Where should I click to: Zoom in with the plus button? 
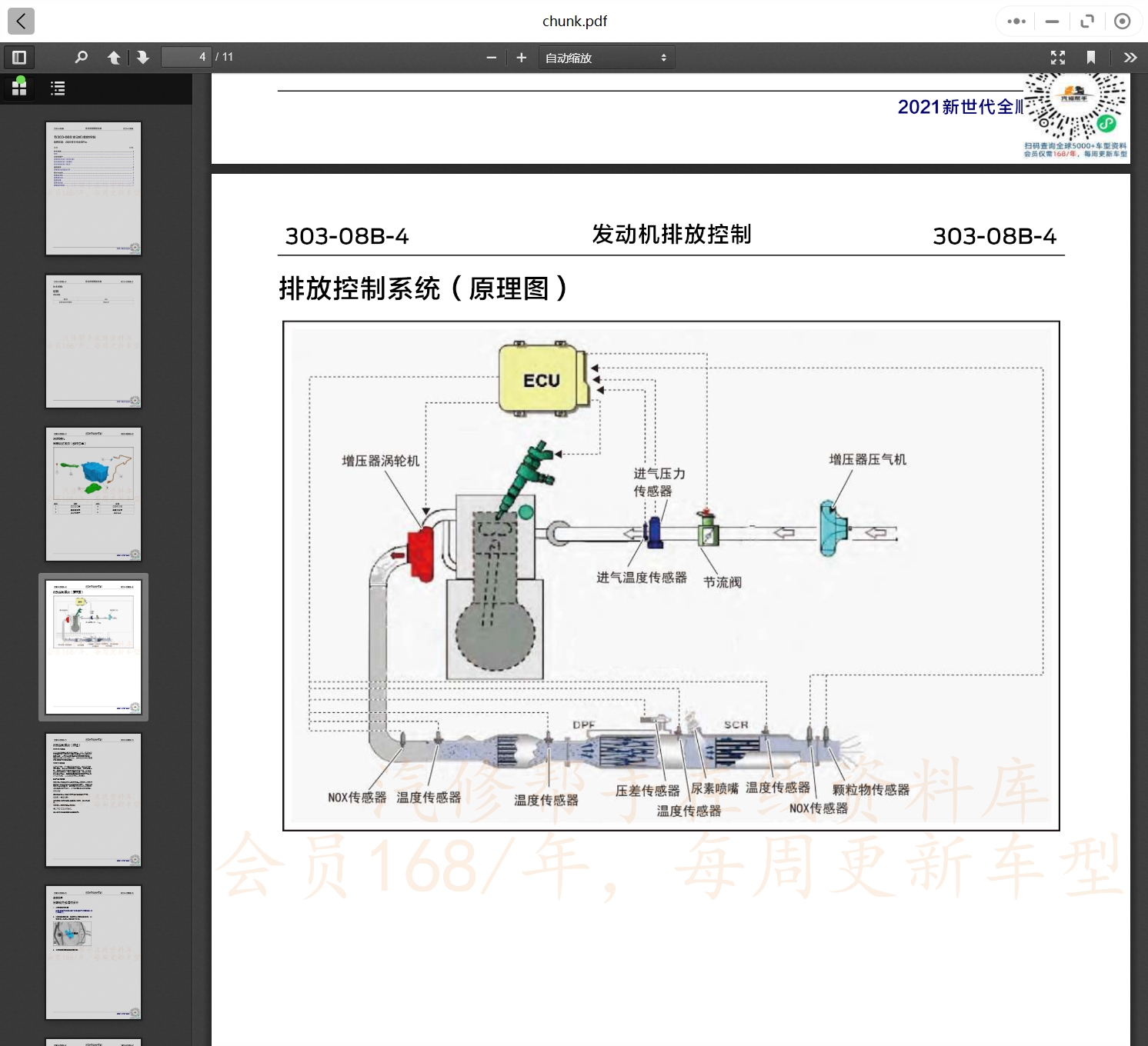coord(521,58)
